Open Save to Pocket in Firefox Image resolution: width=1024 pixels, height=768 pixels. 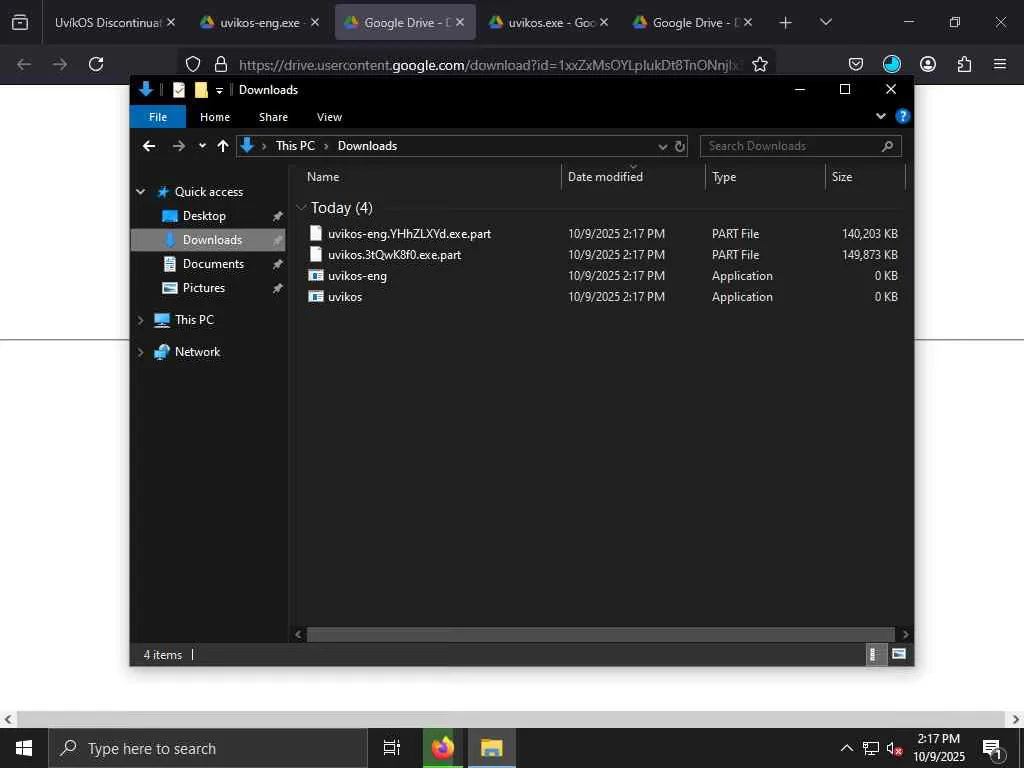856,64
